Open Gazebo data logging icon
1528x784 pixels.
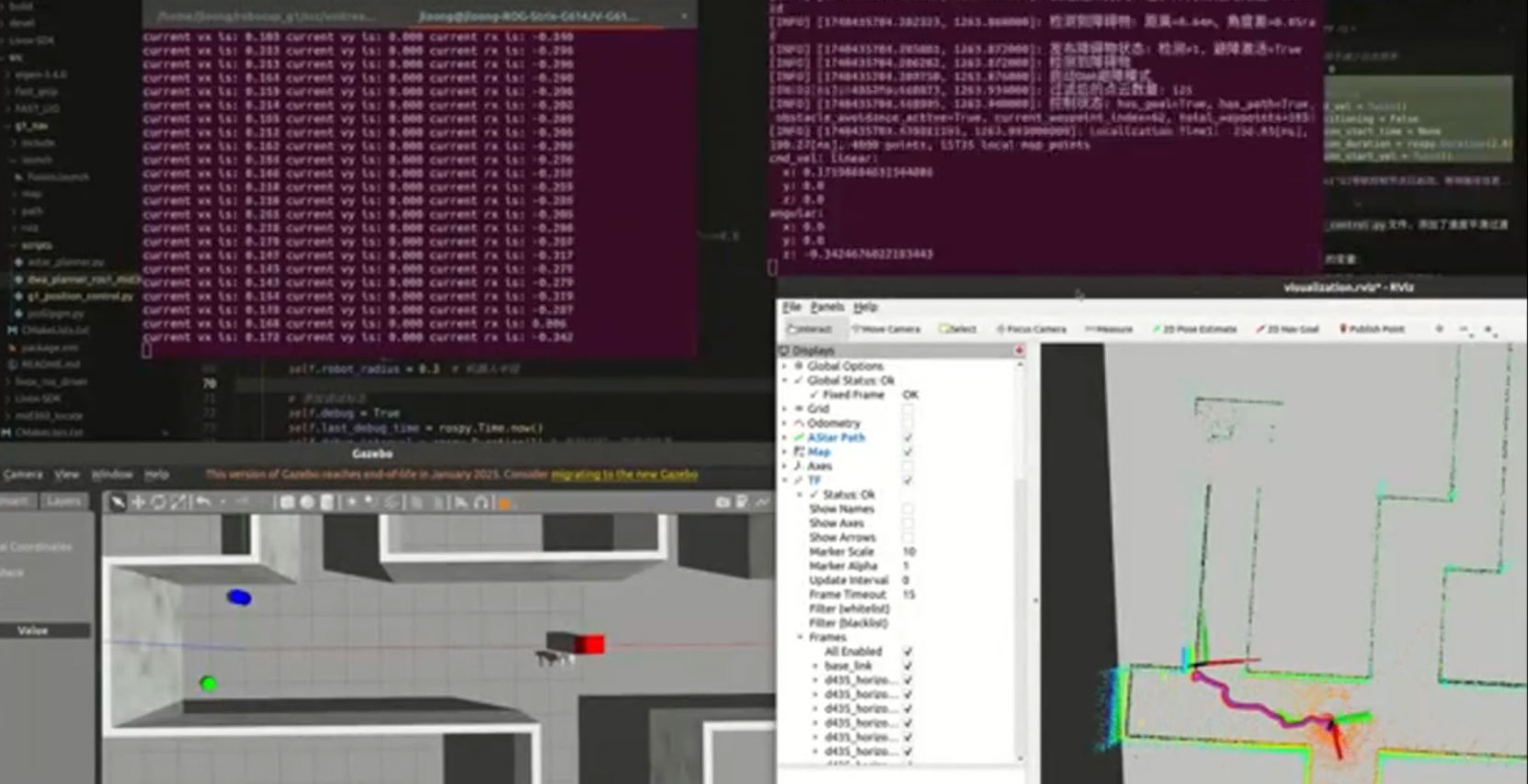(742, 502)
